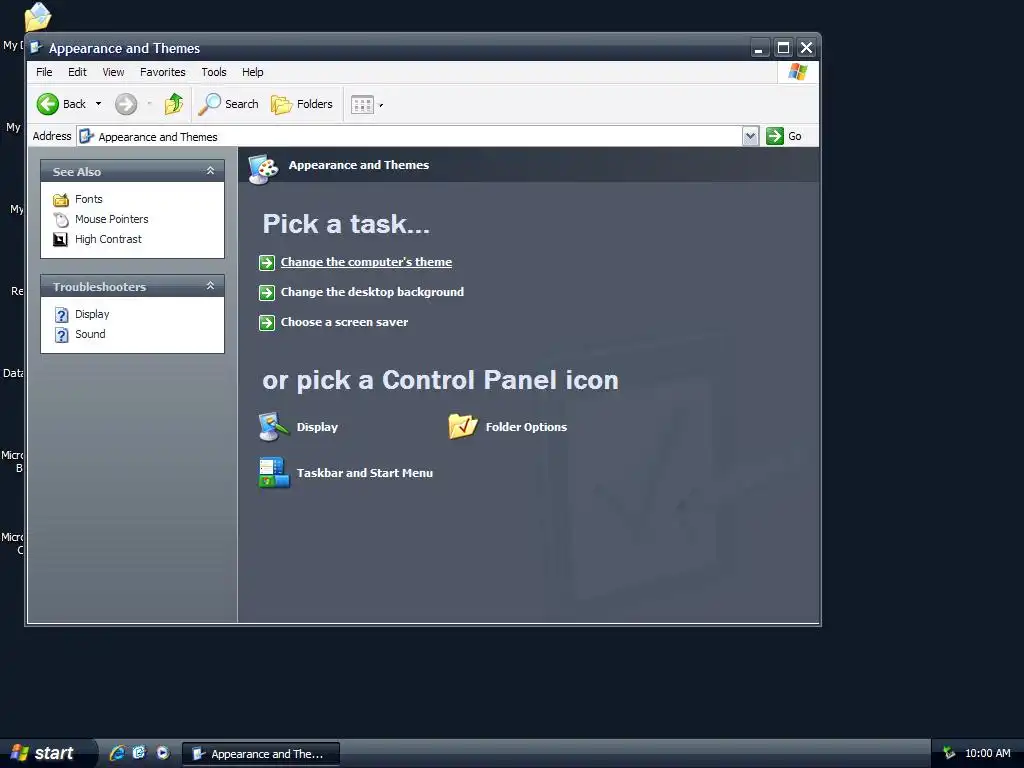The image size is (1024, 768).
Task: Launch Windows Media Player from Quick Launch
Action: click(163, 753)
